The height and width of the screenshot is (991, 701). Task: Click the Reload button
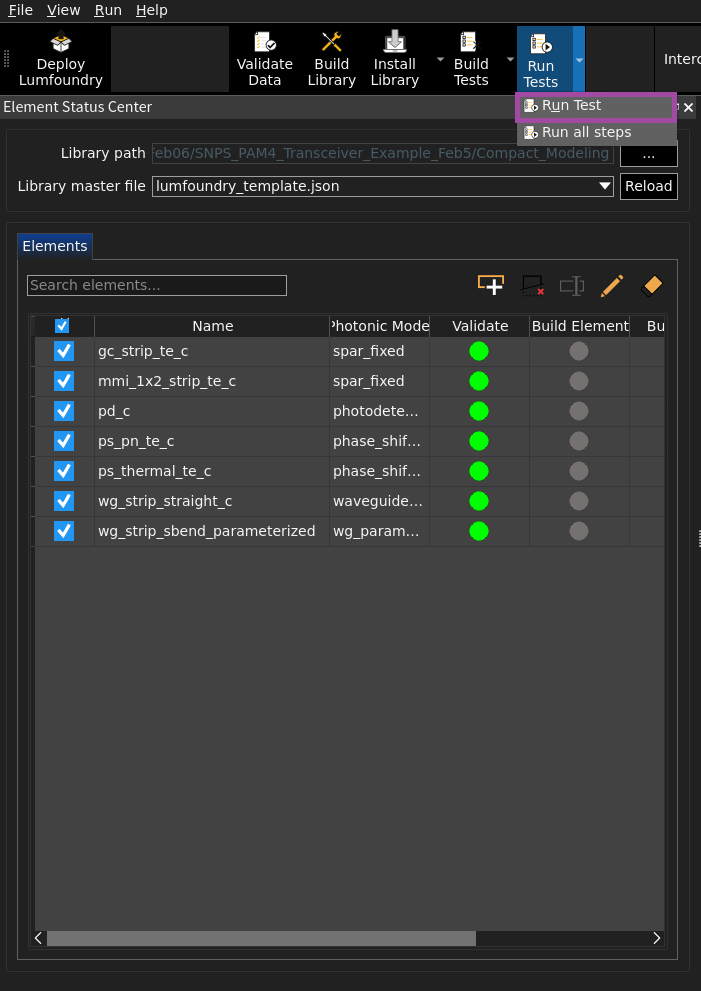tap(649, 186)
